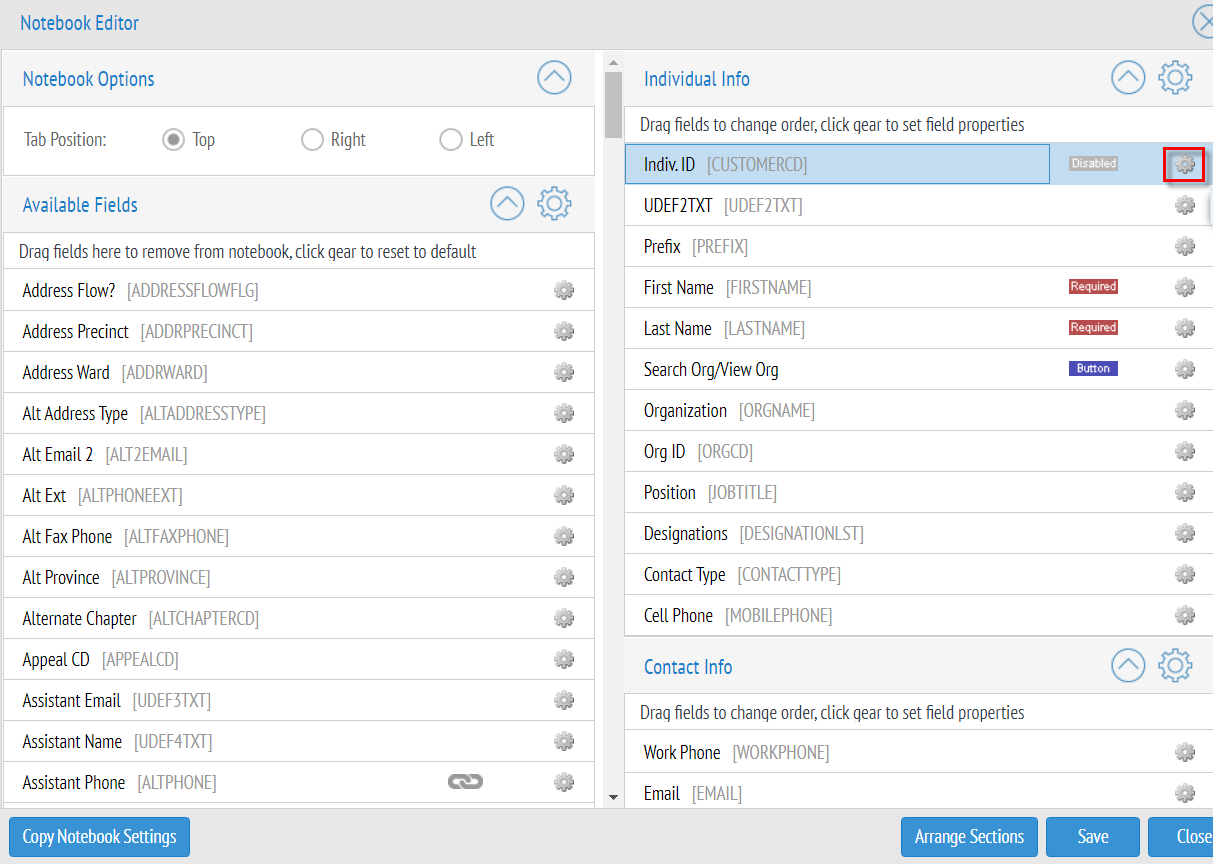Collapse the Contact Info section
The image size is (1213, 864).
click(x=1128, y=666)
